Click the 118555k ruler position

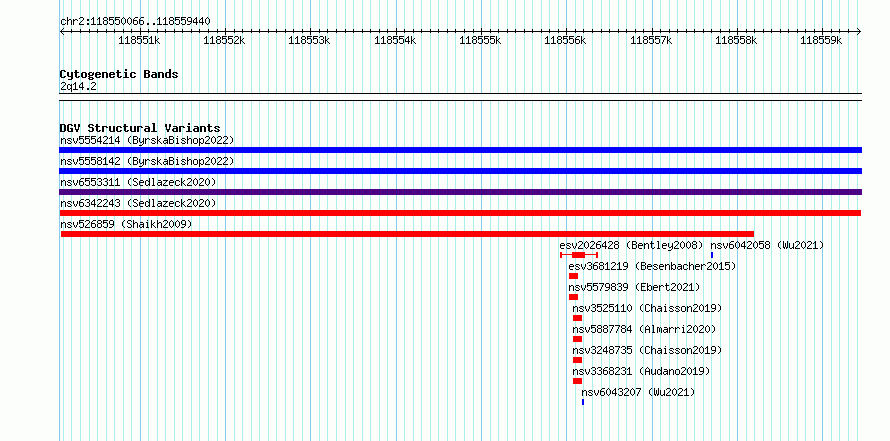[480, 40]
